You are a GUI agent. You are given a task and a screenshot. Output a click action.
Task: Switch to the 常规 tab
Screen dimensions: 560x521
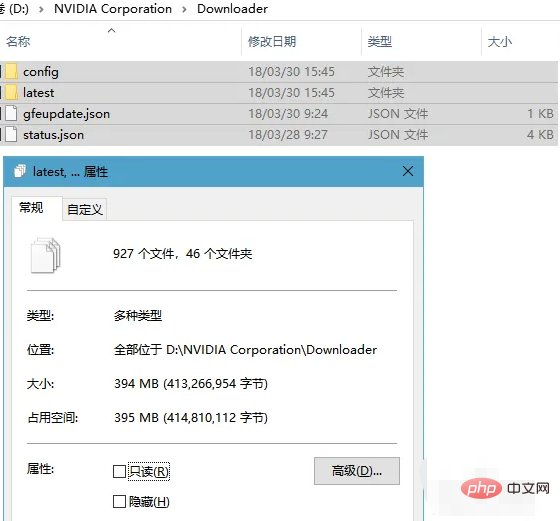[x=31, y=207]
